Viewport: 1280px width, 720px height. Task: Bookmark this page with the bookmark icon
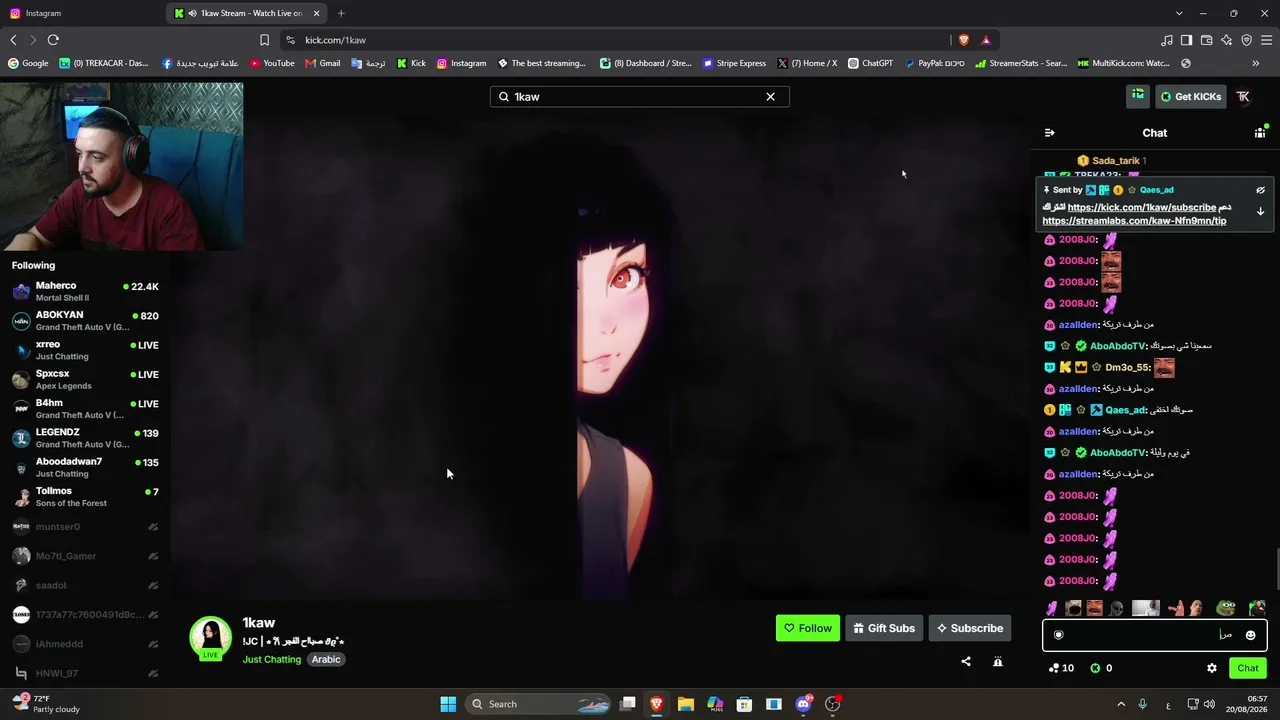[264, 40]
